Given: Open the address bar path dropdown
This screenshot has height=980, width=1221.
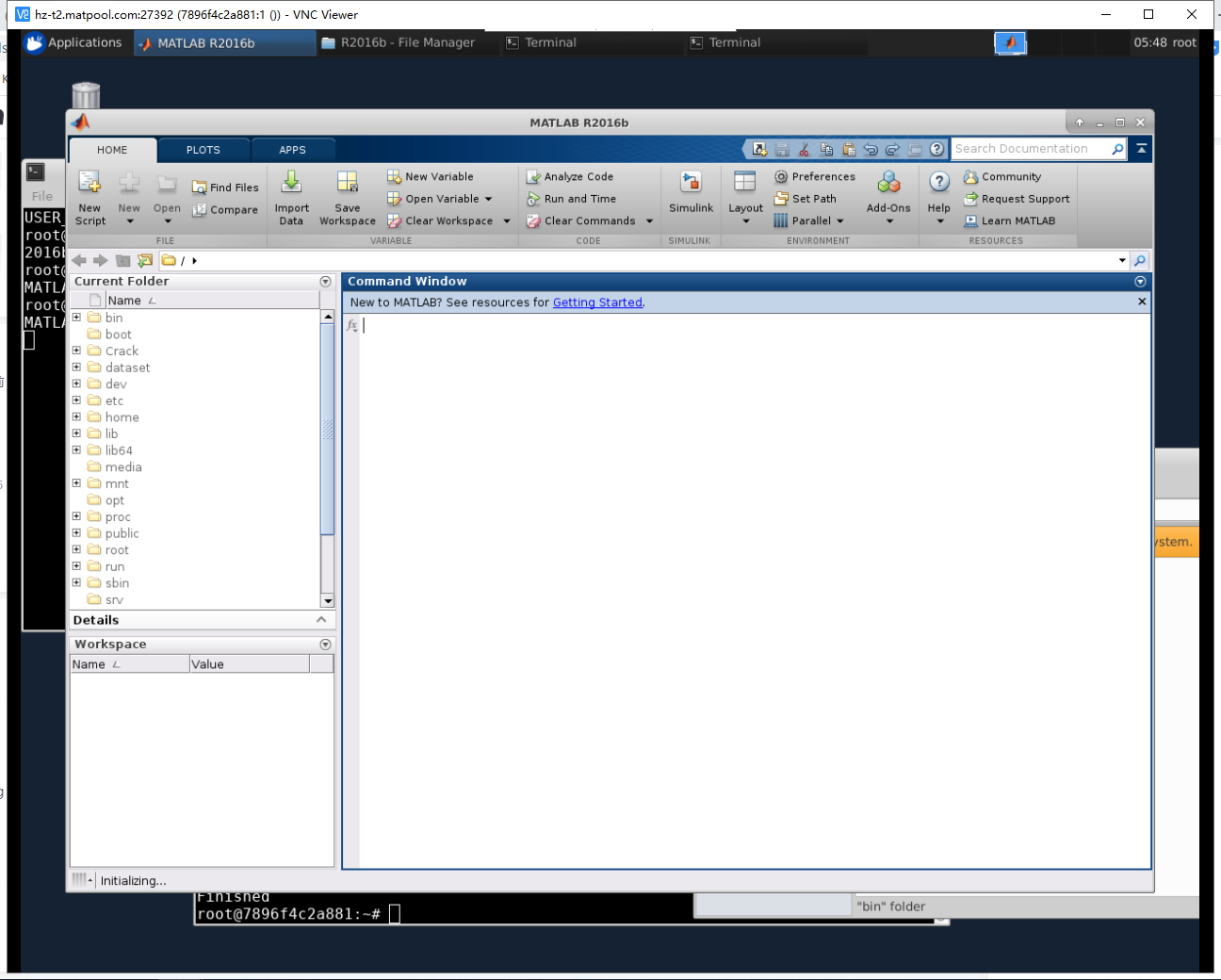Looking at the screenshot, I should [1122, 261].
